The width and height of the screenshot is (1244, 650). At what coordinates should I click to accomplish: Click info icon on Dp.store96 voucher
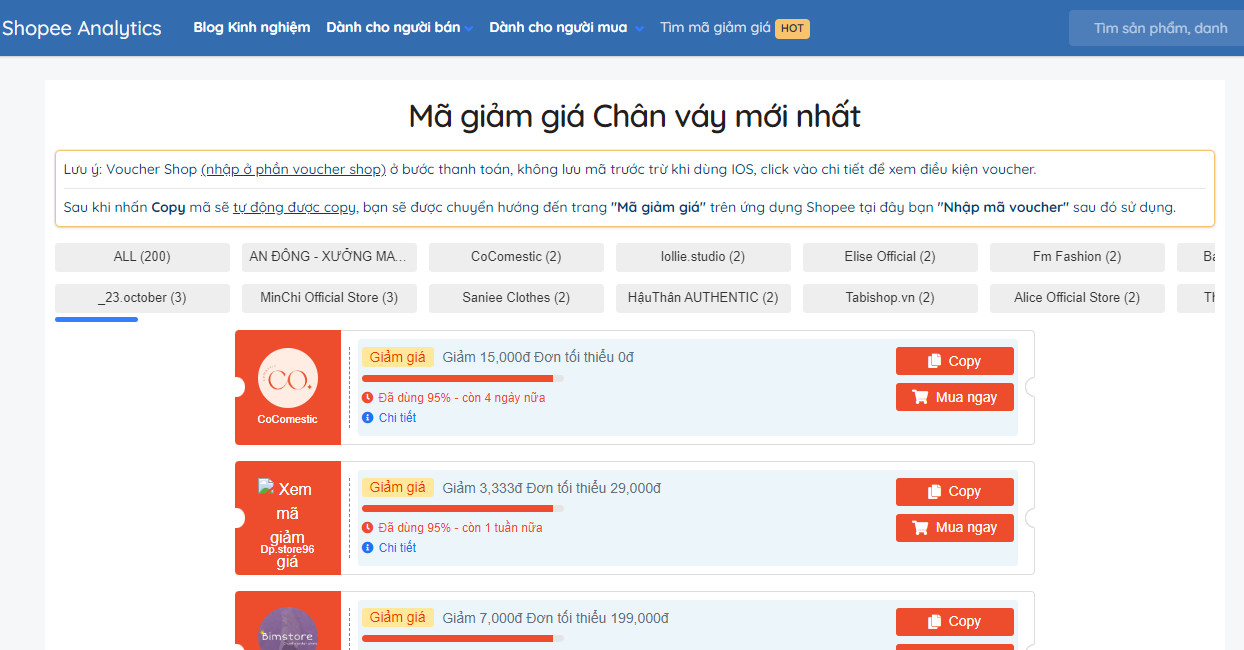368,548
